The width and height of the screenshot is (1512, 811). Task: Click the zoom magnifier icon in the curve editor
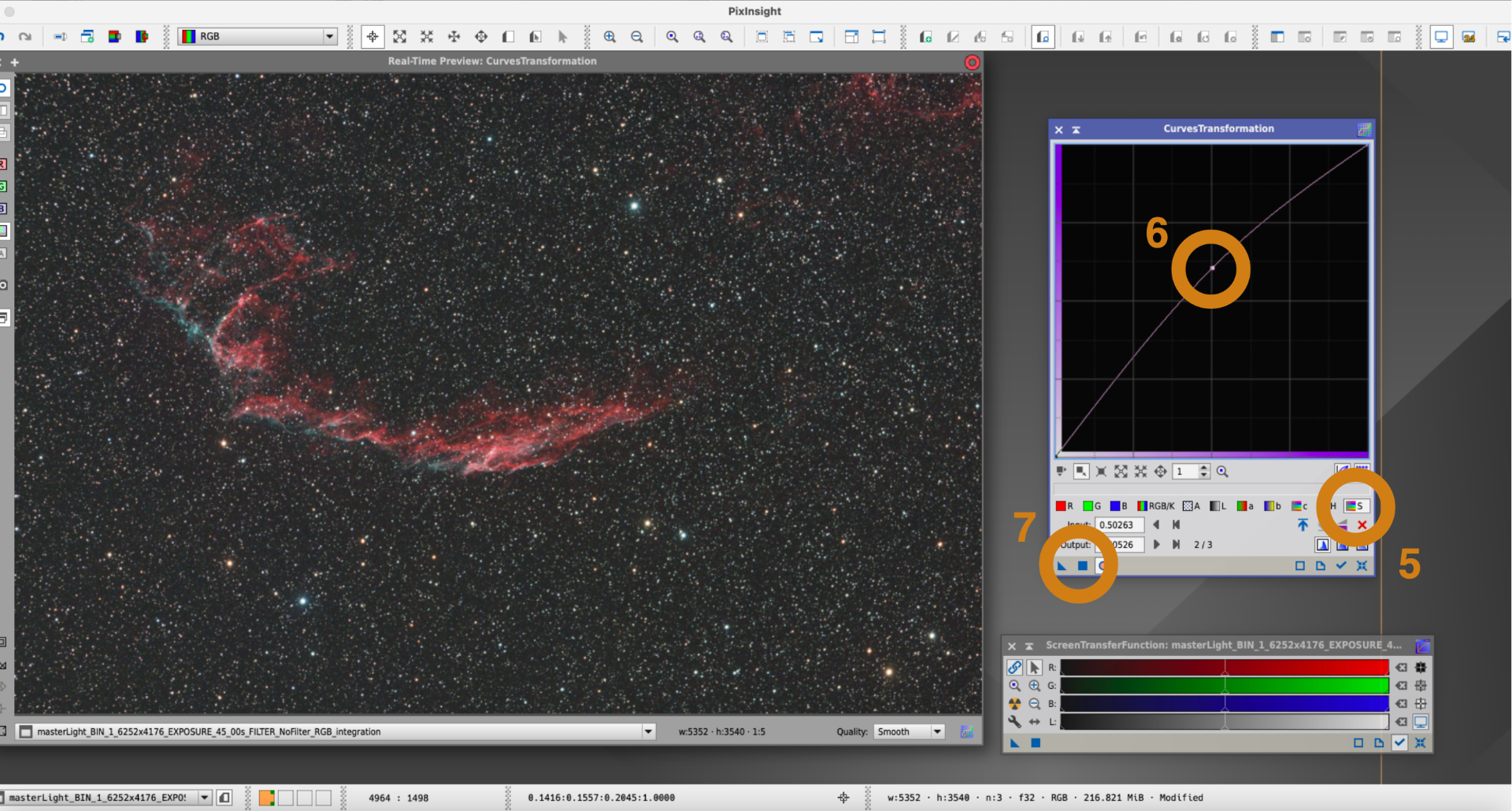(x=1222, y=471)
